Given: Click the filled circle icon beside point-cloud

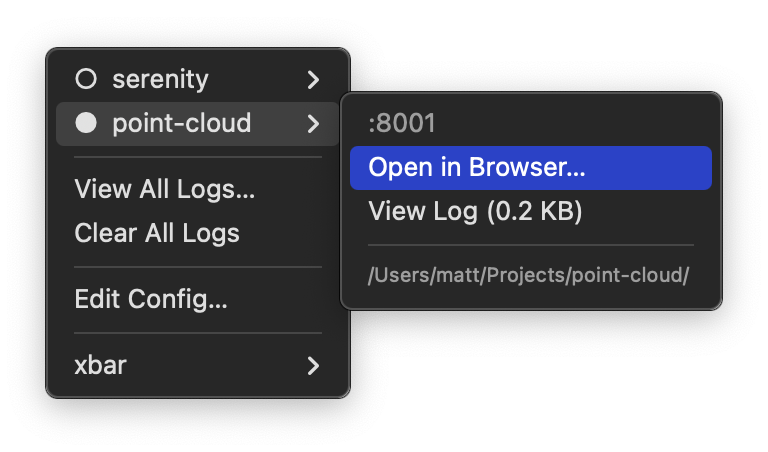Looking at the screenshot, I should [87, 124].
